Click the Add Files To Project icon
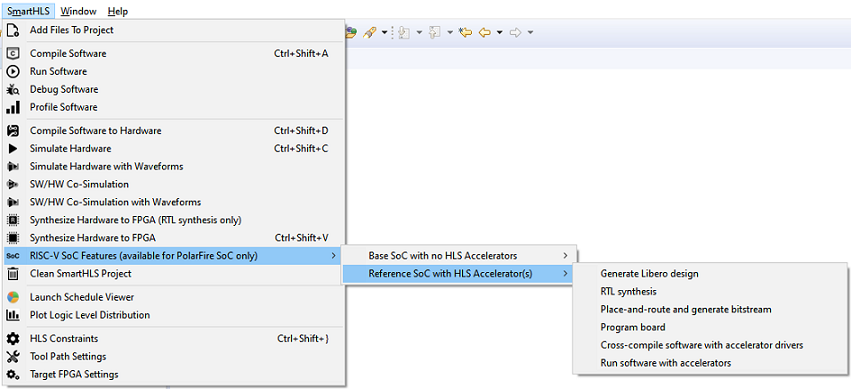The height and width of the screenshot is (389, 851). (x=12, y=30)
